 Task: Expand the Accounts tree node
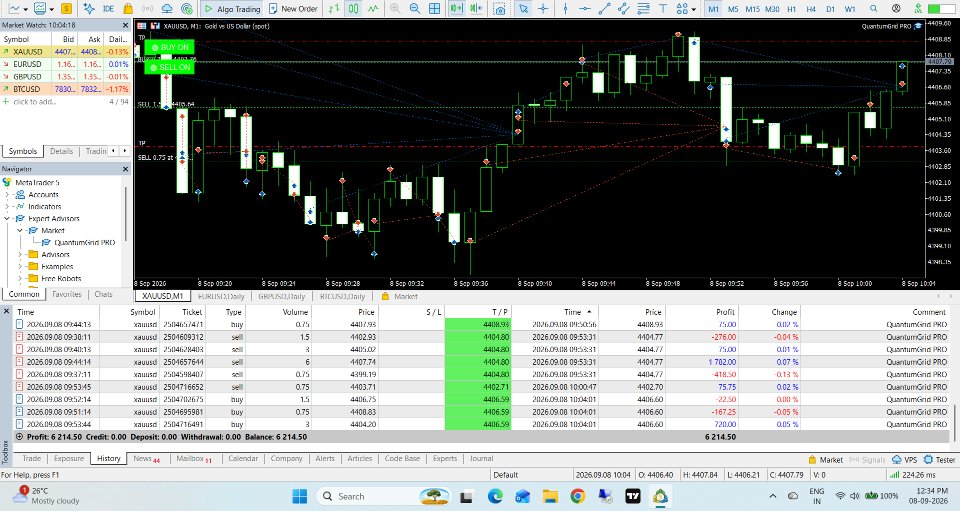7,195
